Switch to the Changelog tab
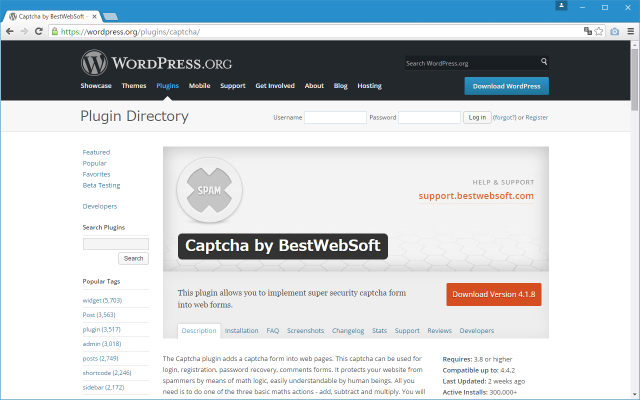640x400 pixels. (348, 331)
